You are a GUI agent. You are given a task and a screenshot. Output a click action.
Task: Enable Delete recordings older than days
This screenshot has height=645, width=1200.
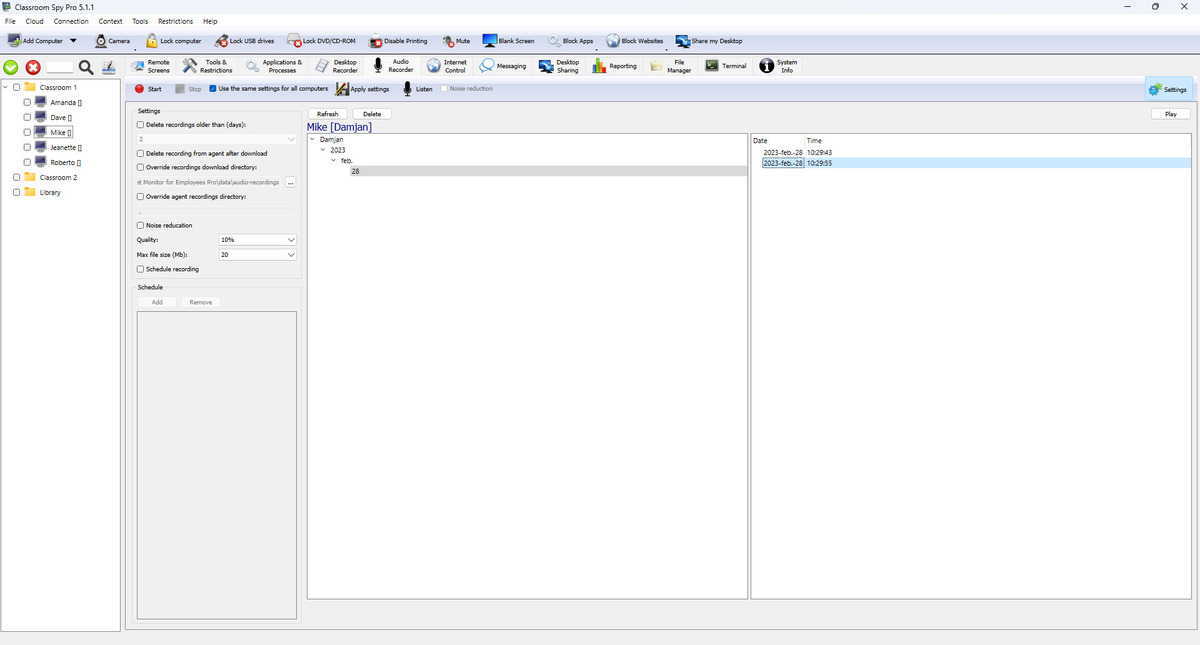point(140,124)
